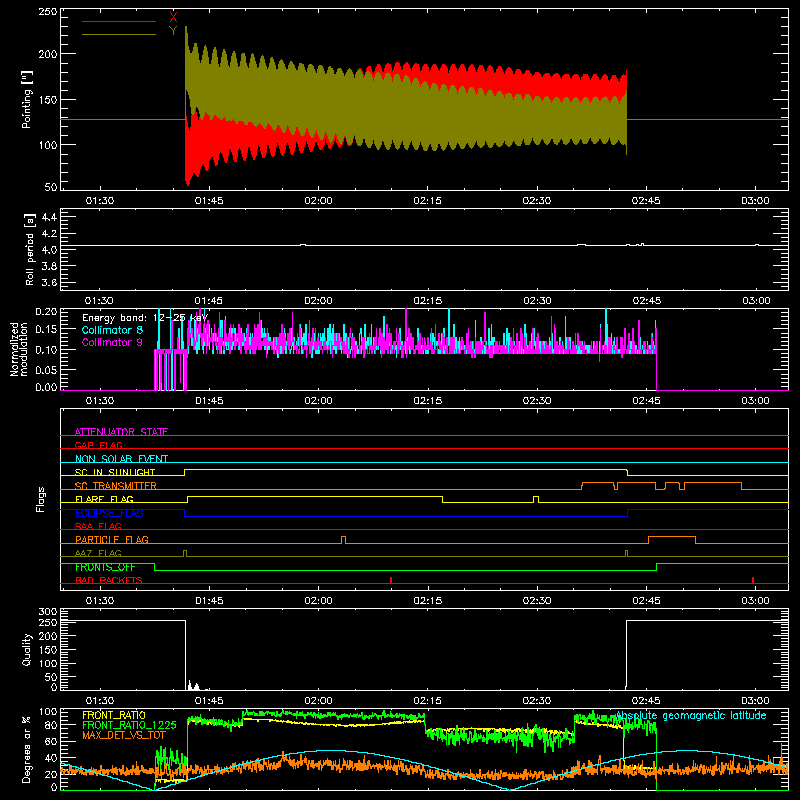Select the FLARE_FLAG label

104,499
